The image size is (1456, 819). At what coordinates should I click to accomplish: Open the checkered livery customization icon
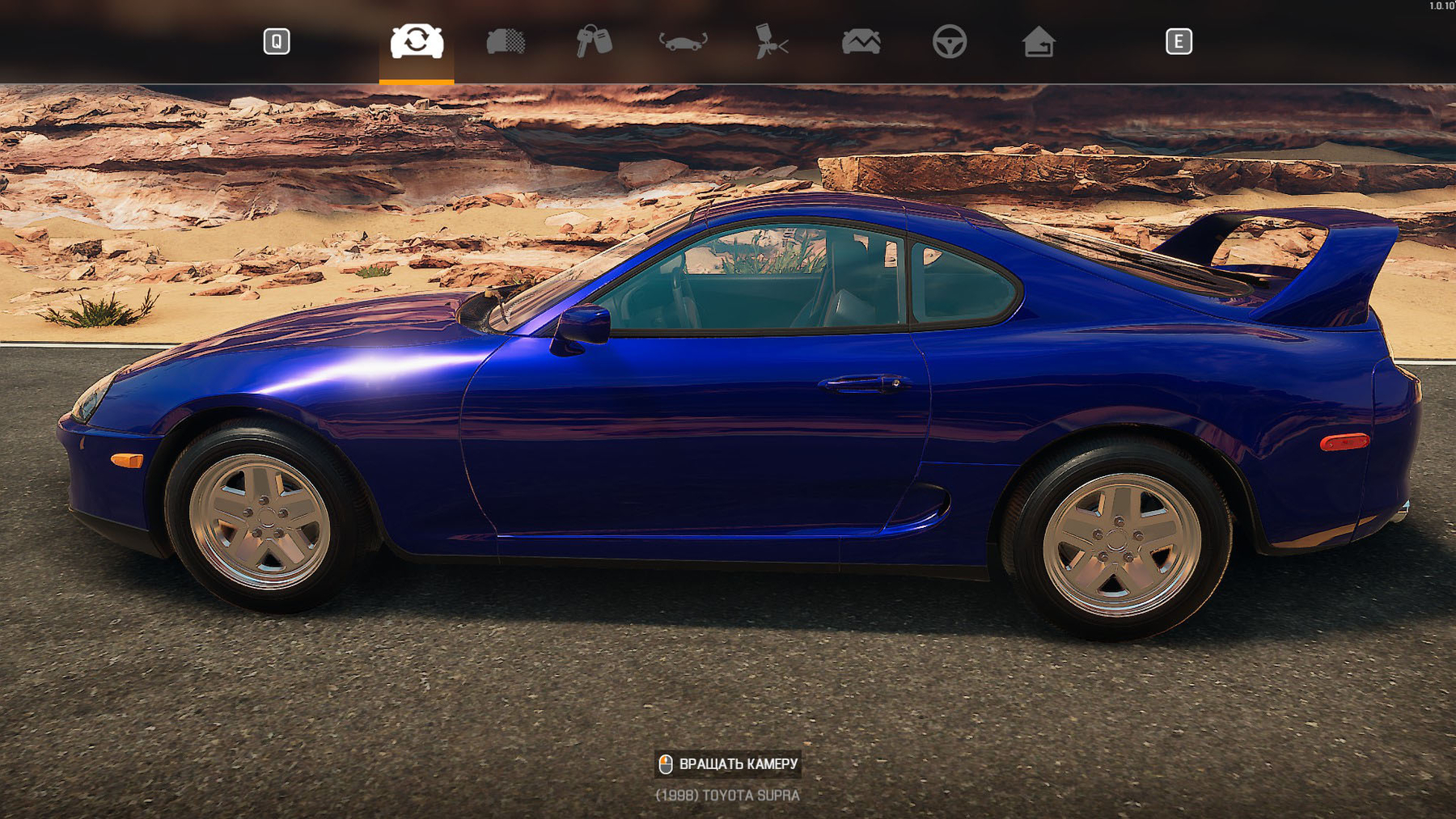pyautogui.click(x=506, y=43)
